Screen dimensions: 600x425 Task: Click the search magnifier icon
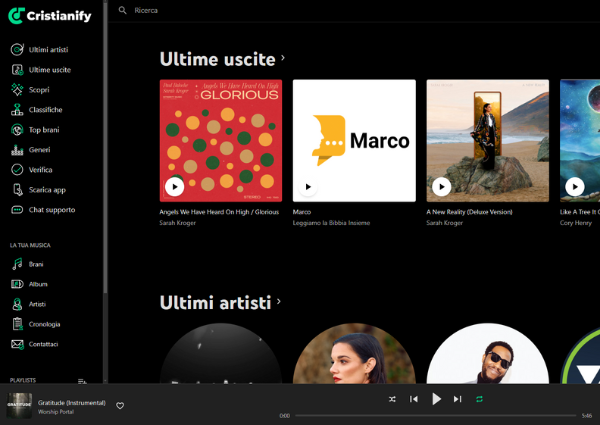click(x=122, y=10)
